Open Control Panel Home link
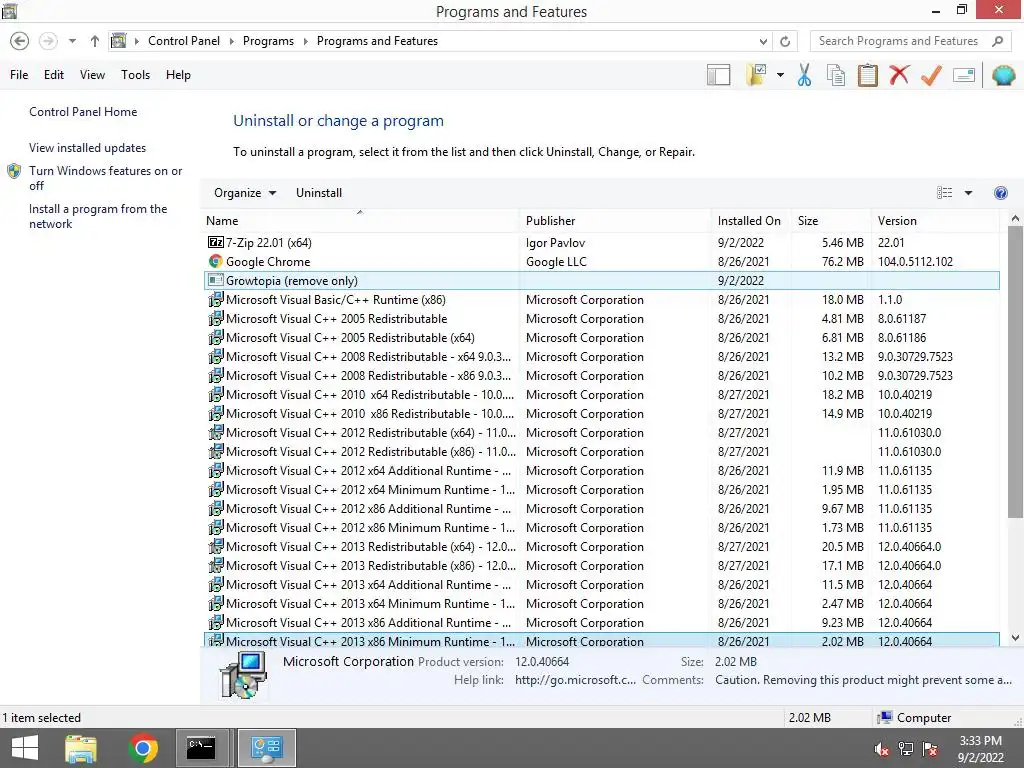This screenshot has width=1024, height=768. 83,112
